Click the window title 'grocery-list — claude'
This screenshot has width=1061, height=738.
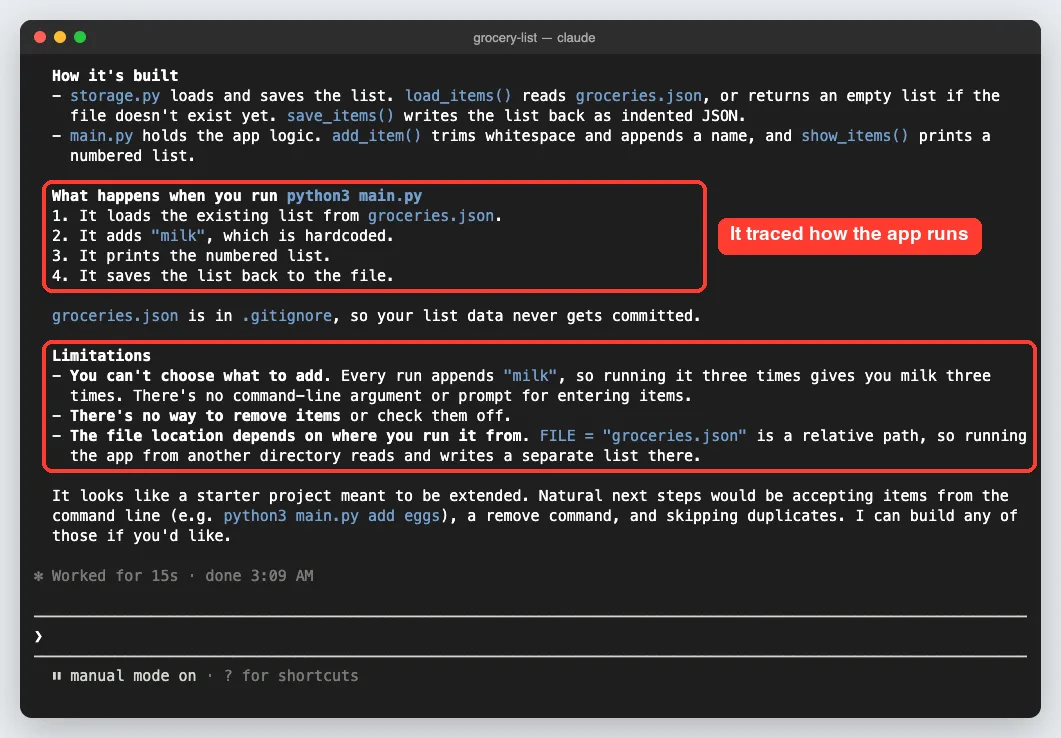tap(534, 38)
